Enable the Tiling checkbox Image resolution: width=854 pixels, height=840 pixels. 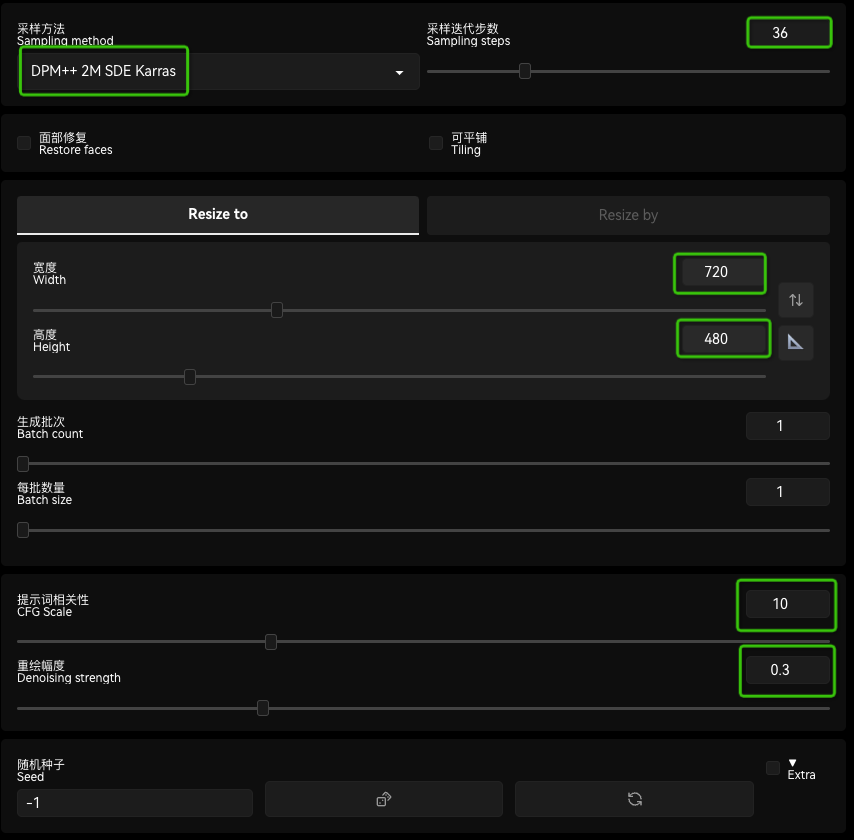(435, 143)
